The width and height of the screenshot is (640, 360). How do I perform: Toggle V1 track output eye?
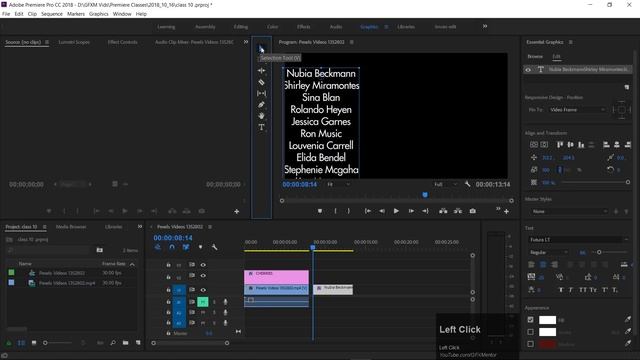tap(203, 290)
